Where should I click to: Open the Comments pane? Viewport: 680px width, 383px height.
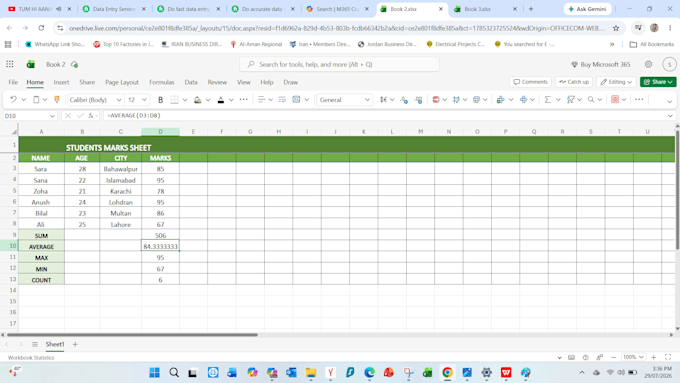pos(530,82)
